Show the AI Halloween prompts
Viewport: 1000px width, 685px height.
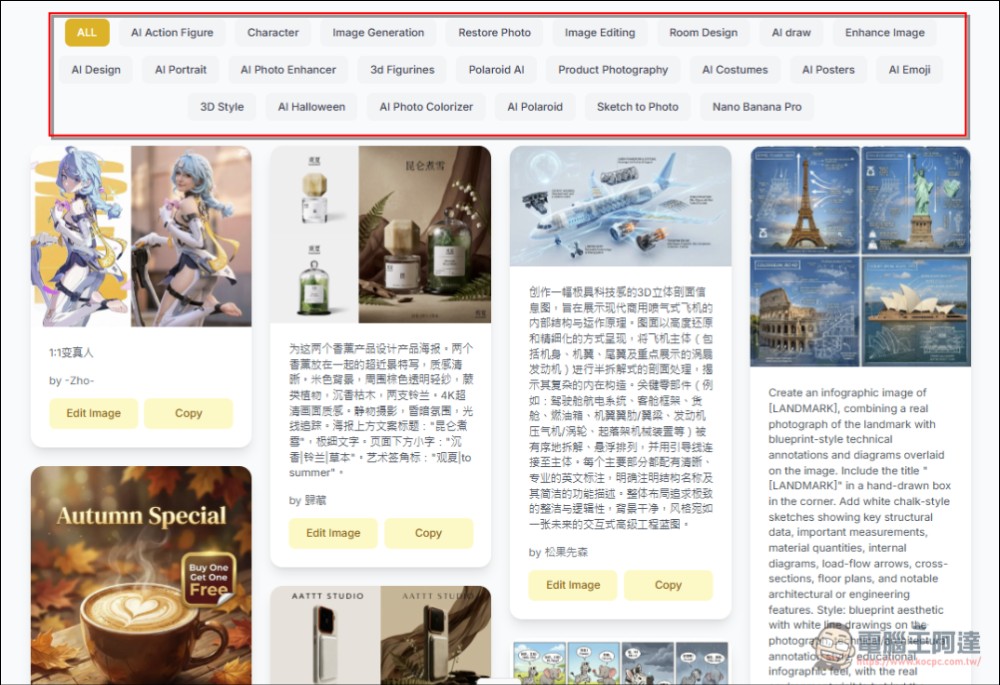[311, 107]
